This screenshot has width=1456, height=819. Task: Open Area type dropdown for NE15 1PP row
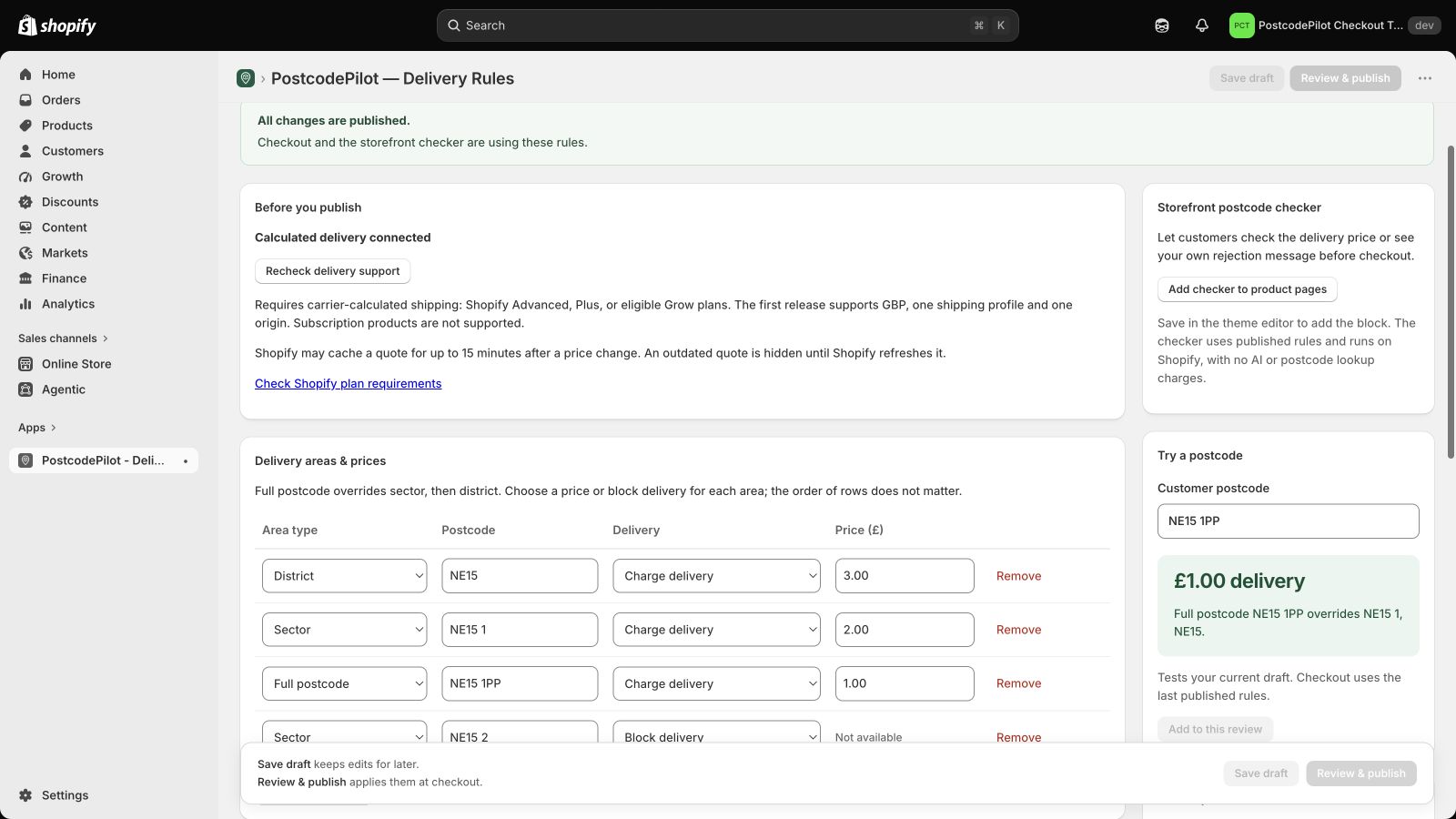(344, 683)
